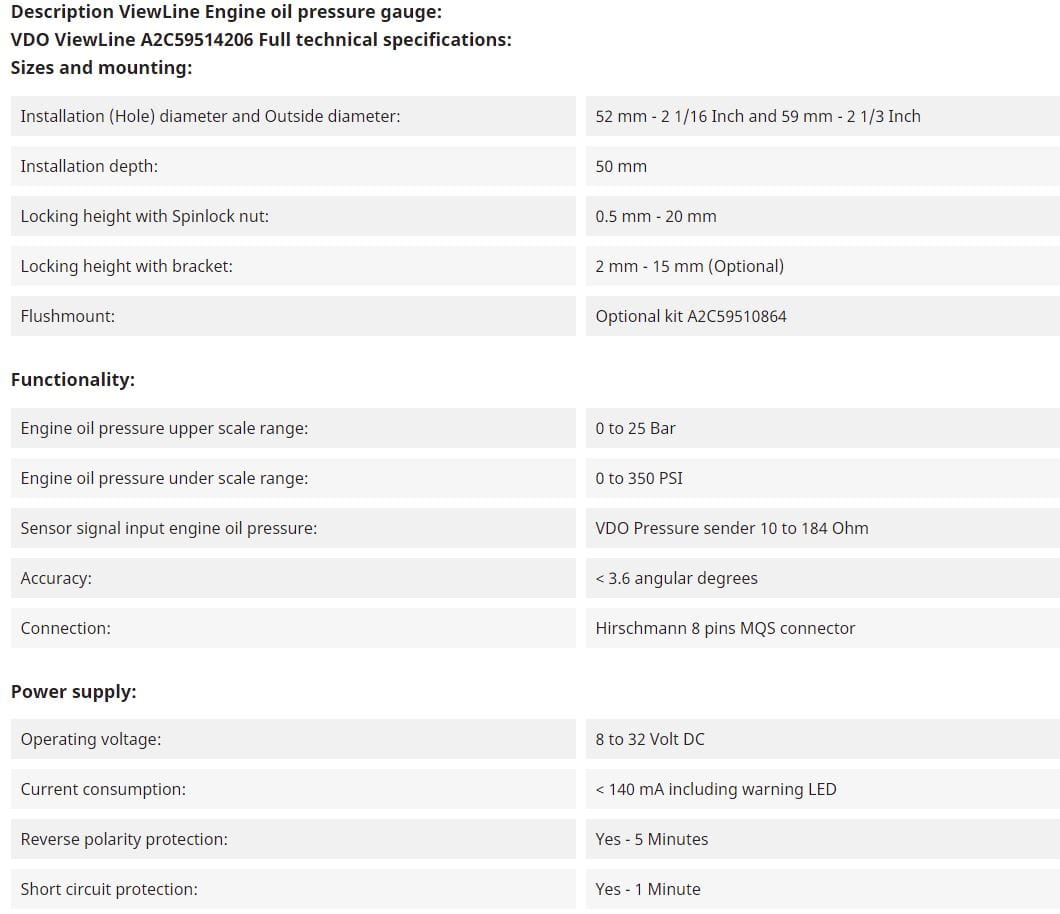Click the 'Installation depth:' label cell
The width and height of the screenshot is (1060, 914).
[x=89, y=166]
